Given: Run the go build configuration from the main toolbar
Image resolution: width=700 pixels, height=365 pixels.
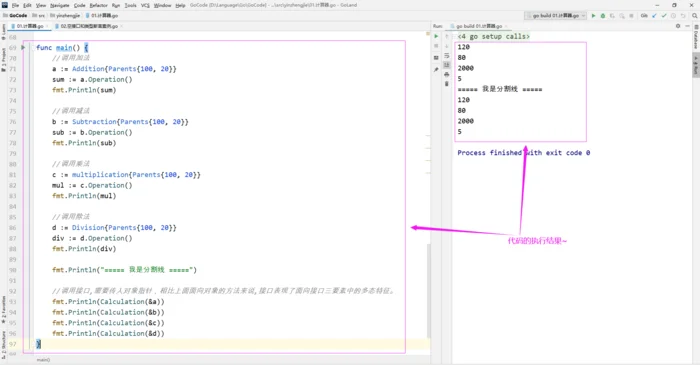Looking at the screenshot, I should 593,16.
